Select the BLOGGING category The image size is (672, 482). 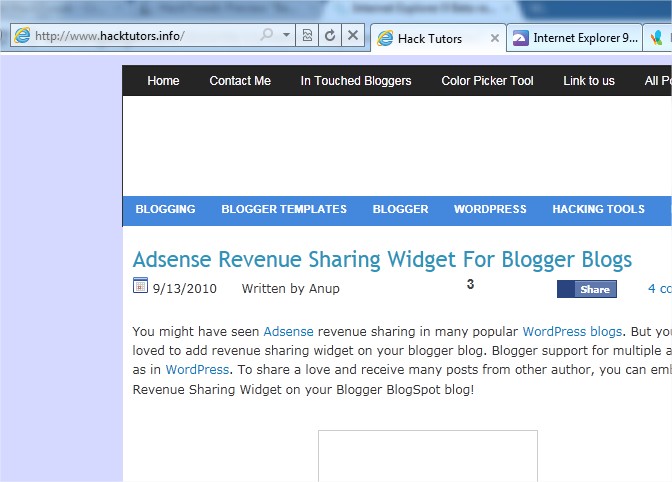point(165,209)
